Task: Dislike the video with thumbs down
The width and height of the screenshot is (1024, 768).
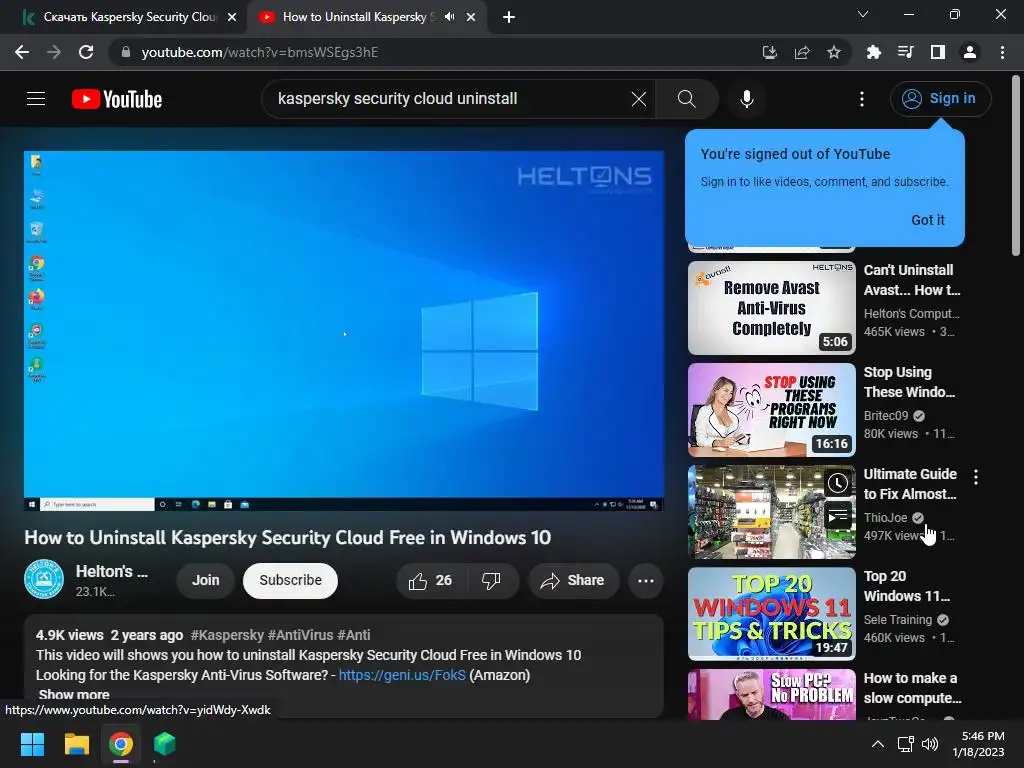Action: pyautogui.click(x=492, y=581)
